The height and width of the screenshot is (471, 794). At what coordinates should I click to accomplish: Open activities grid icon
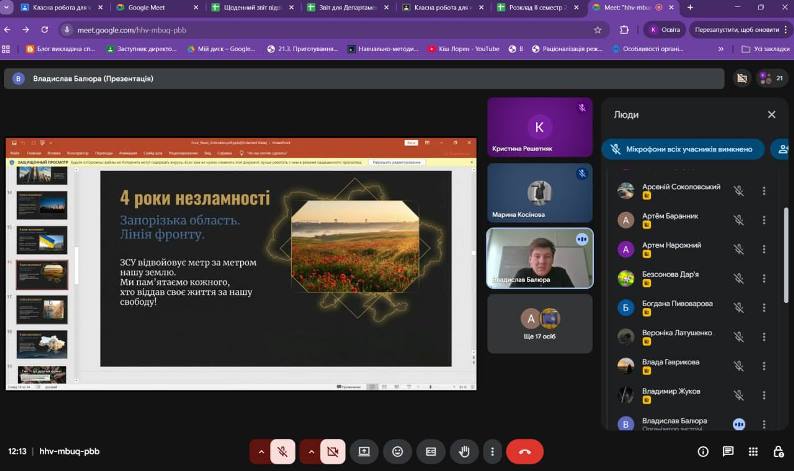tap(753, 451)
